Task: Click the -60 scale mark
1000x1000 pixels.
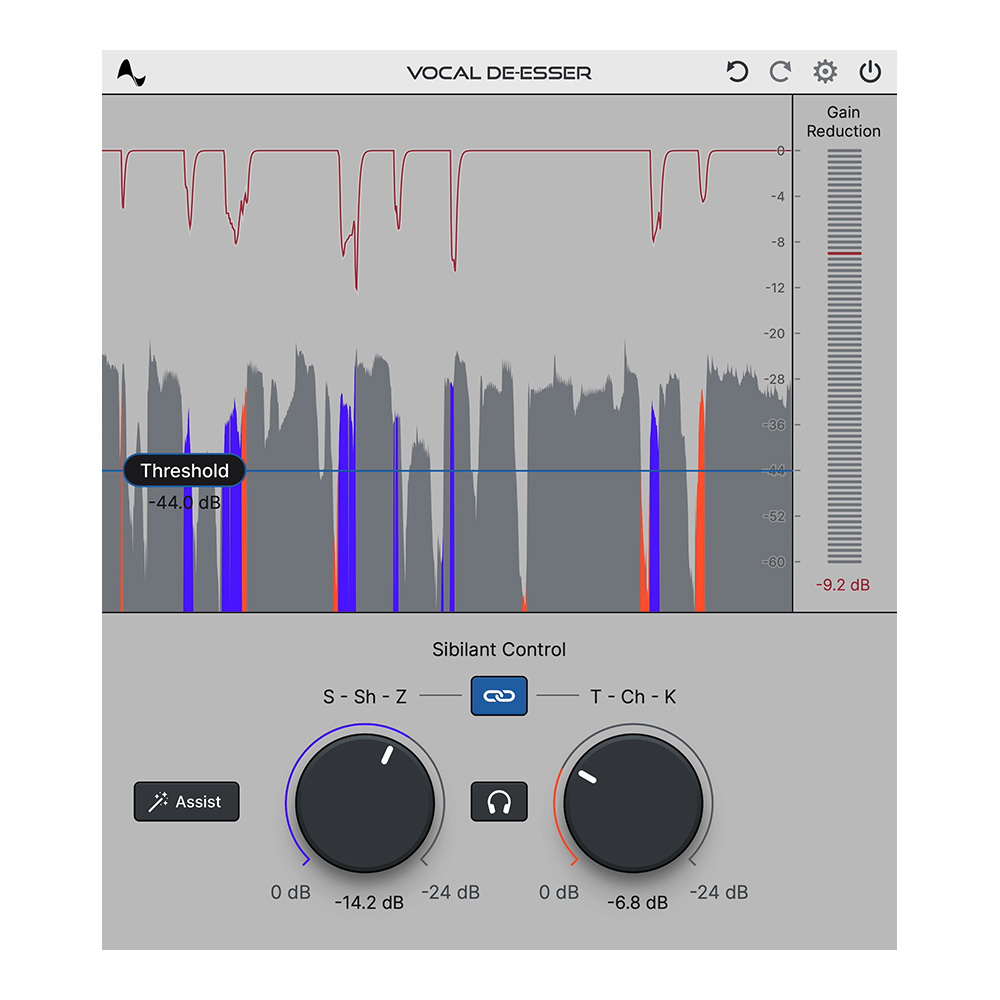Action: tap(774, 562)
